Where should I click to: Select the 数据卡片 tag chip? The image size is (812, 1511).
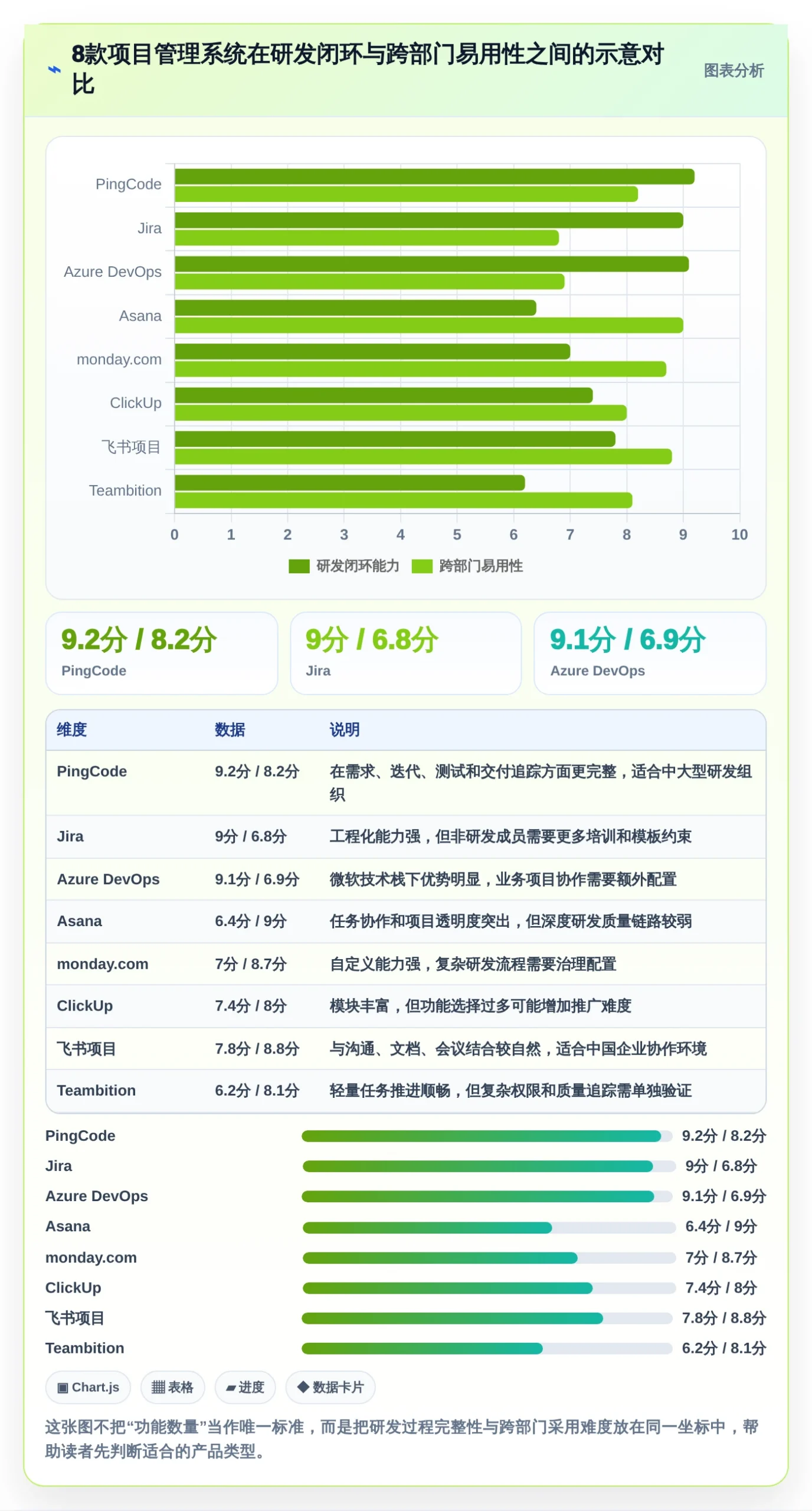(x=330, y=1387)
